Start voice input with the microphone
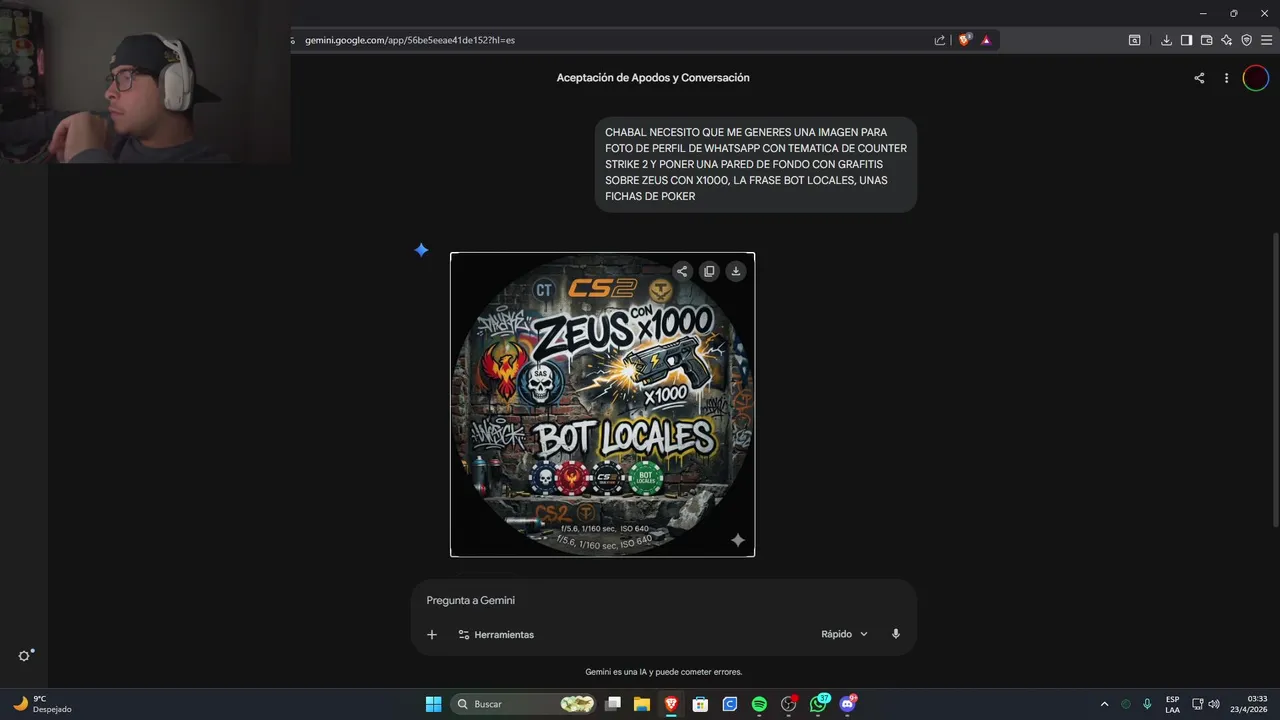This screenshot has height=720, width=1280. [x=896, y=634]
